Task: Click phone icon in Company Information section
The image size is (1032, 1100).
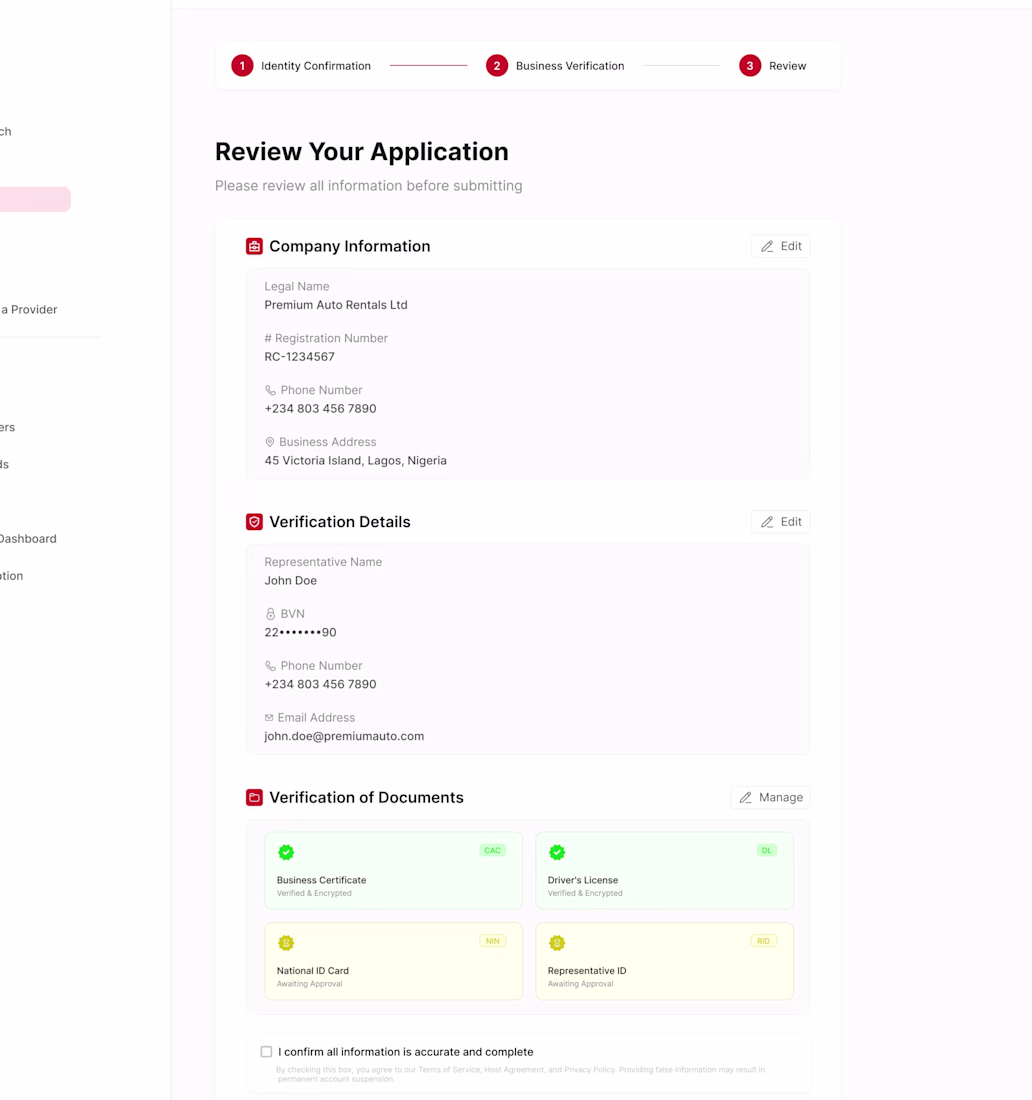Action: tap(270, 390)
